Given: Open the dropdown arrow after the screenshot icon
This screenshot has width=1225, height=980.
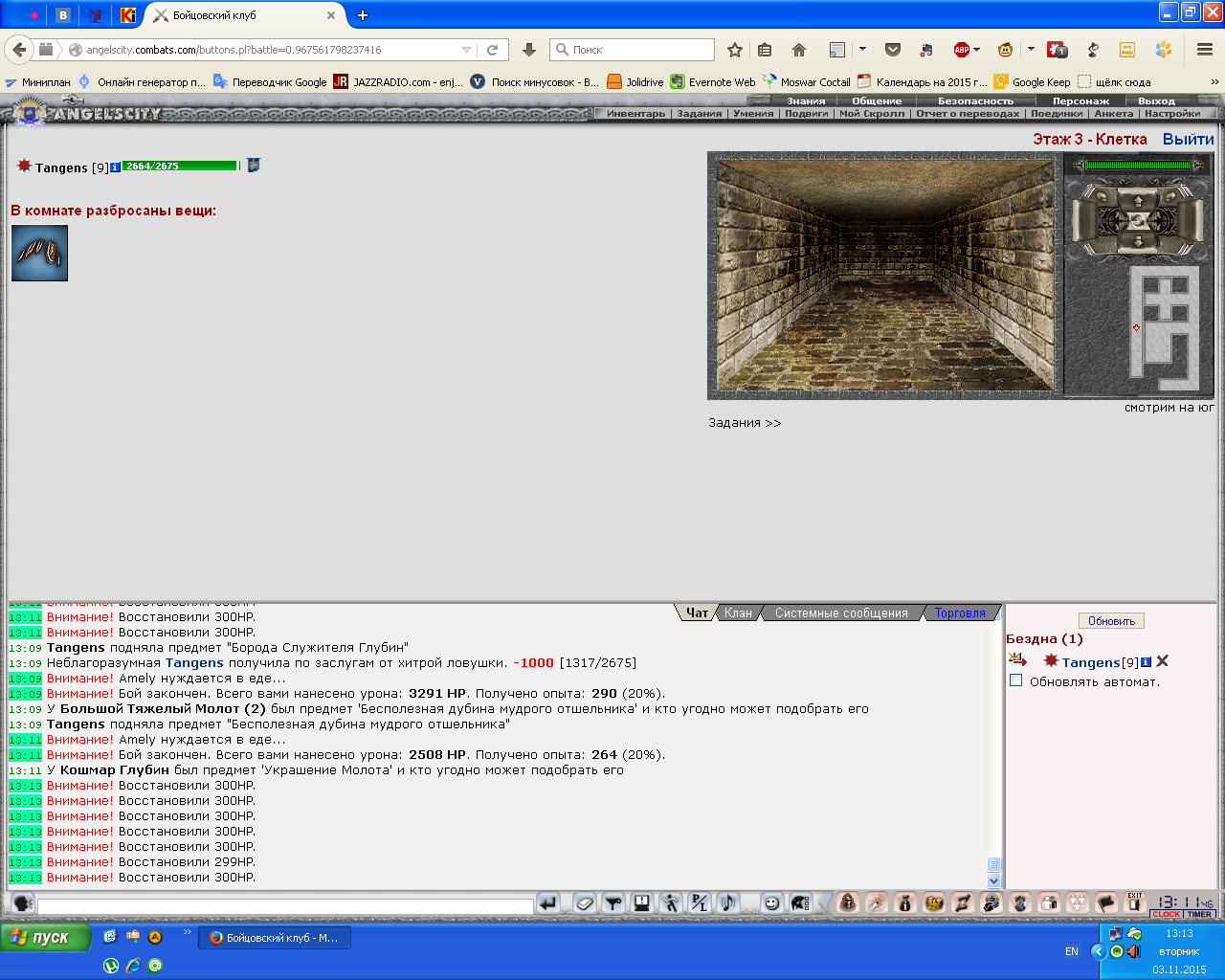Looking at the screenshot, I should 862,49.
